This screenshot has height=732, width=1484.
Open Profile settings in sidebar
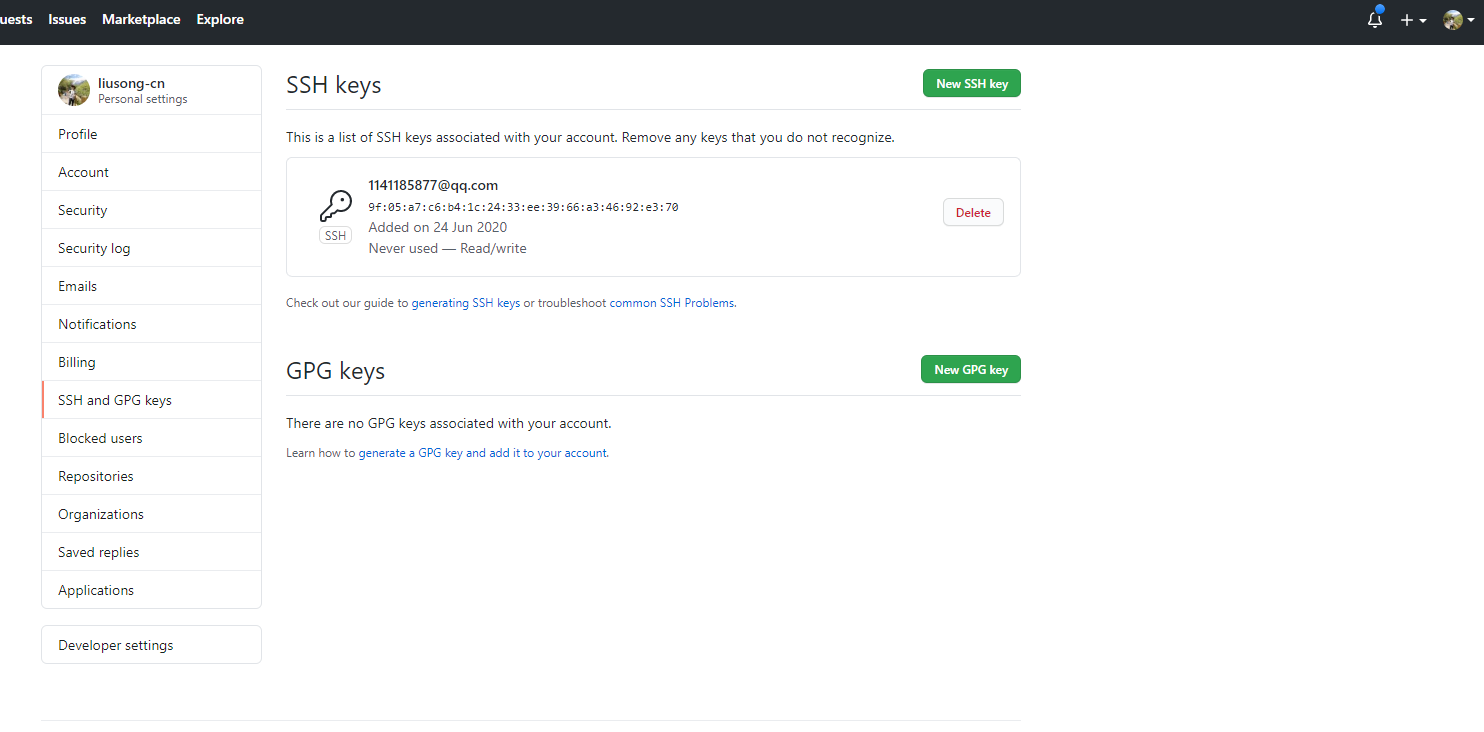[x=151, y=134]
